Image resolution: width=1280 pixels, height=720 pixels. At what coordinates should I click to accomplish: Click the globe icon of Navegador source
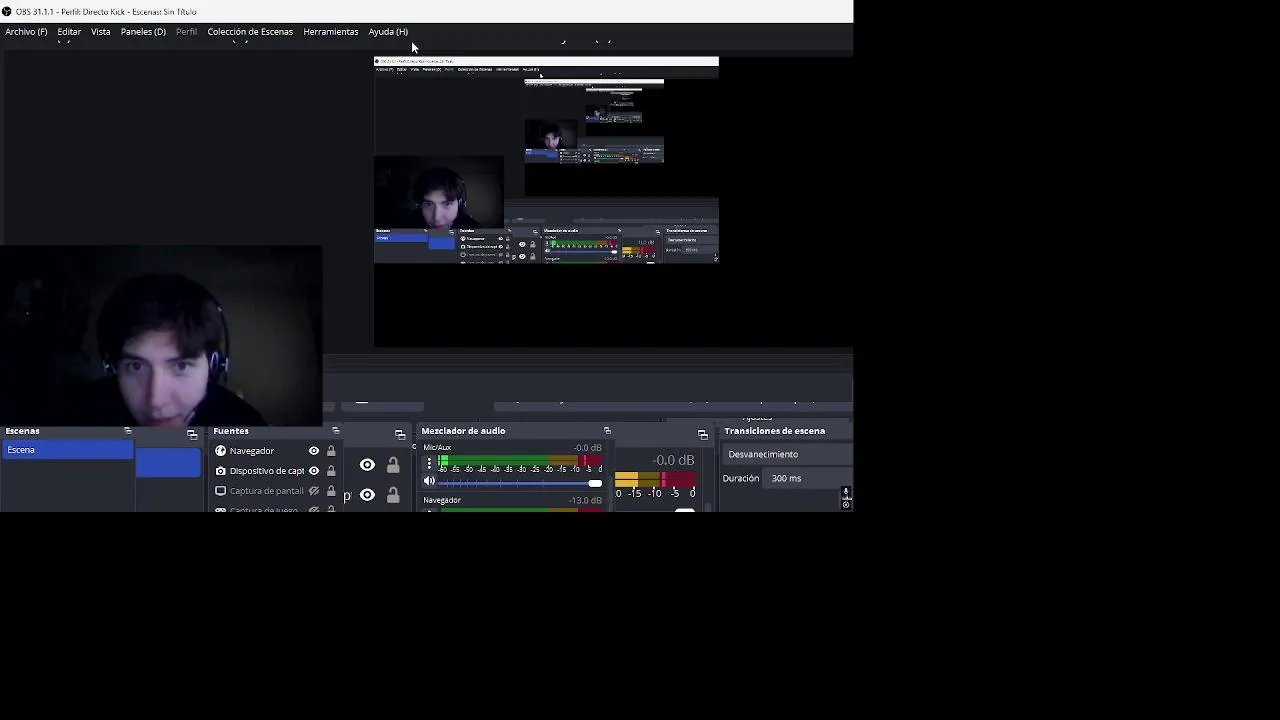[x=221, y=451]
